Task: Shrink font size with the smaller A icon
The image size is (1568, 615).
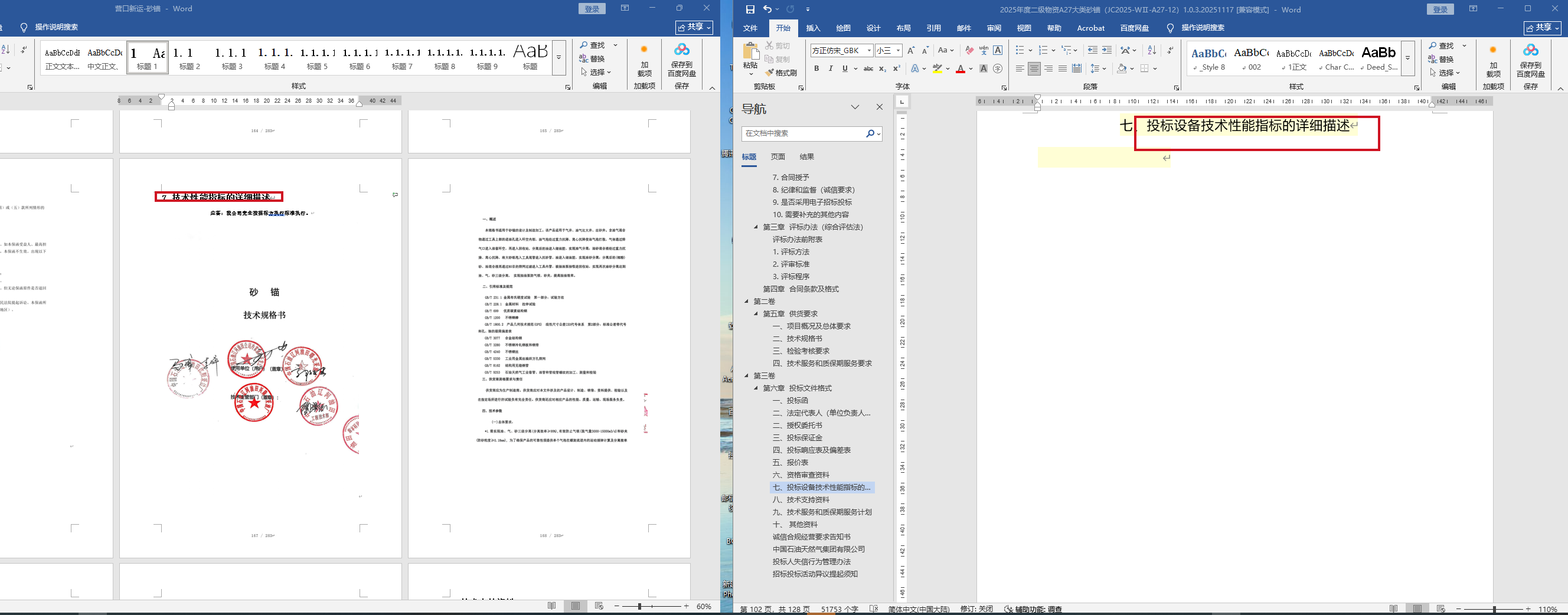Action: tap(925, 51)
